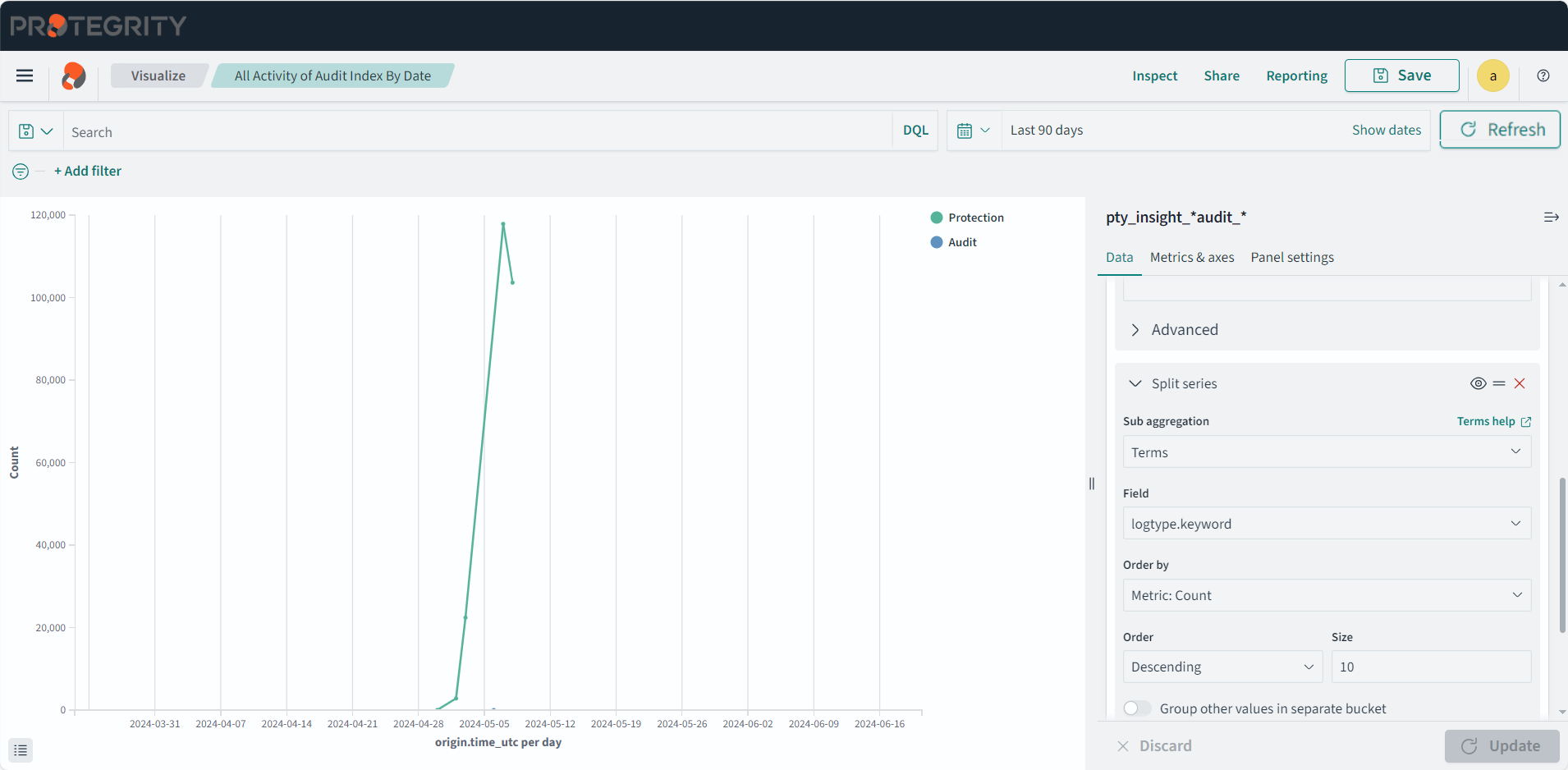Click into the Search query field

(476, 131)
